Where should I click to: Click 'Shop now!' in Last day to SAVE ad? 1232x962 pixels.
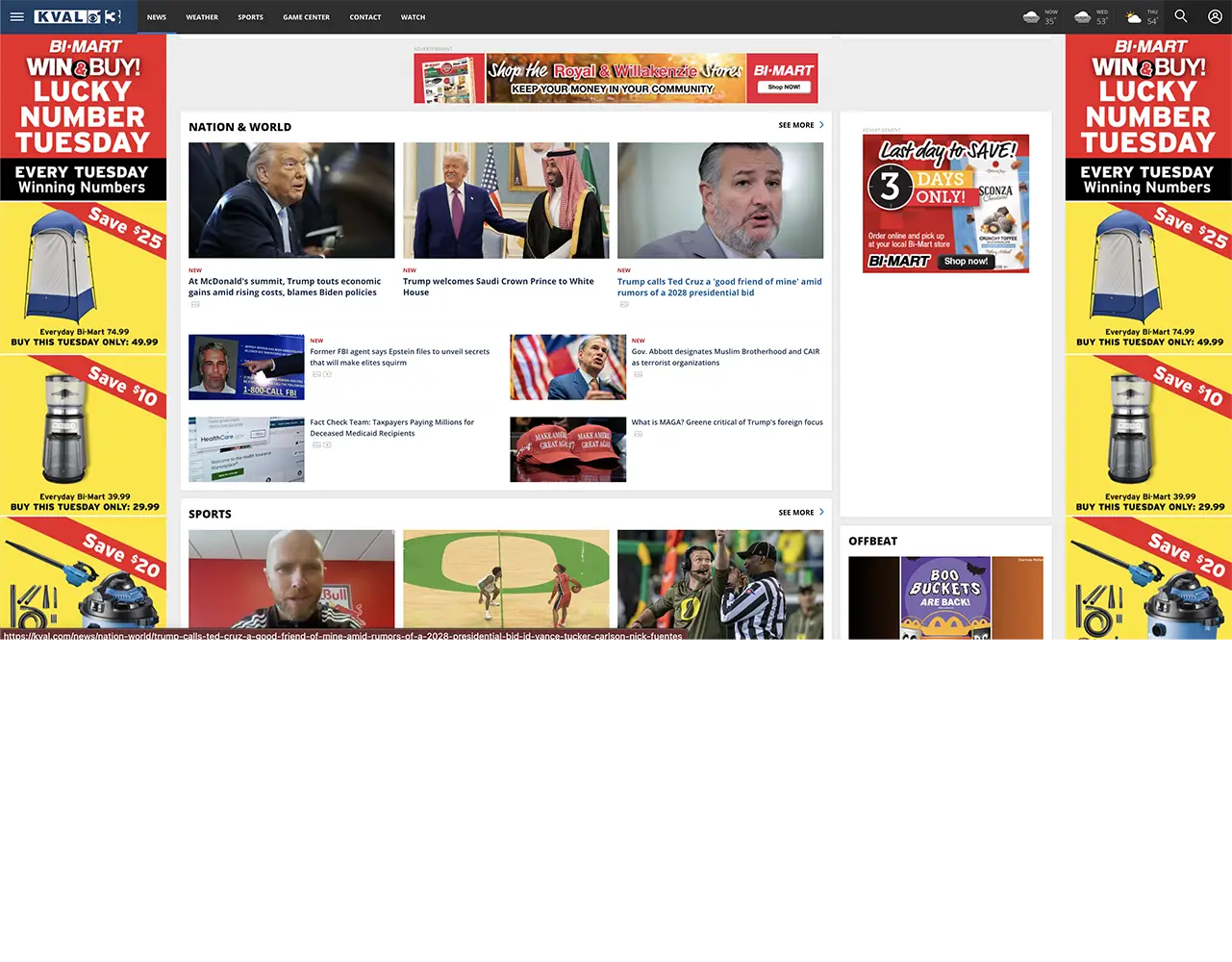(966, 261)
